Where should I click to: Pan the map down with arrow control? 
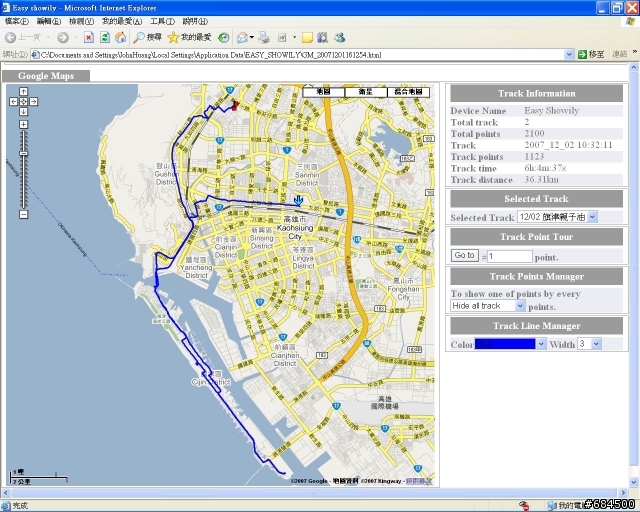tap(24, 111)
